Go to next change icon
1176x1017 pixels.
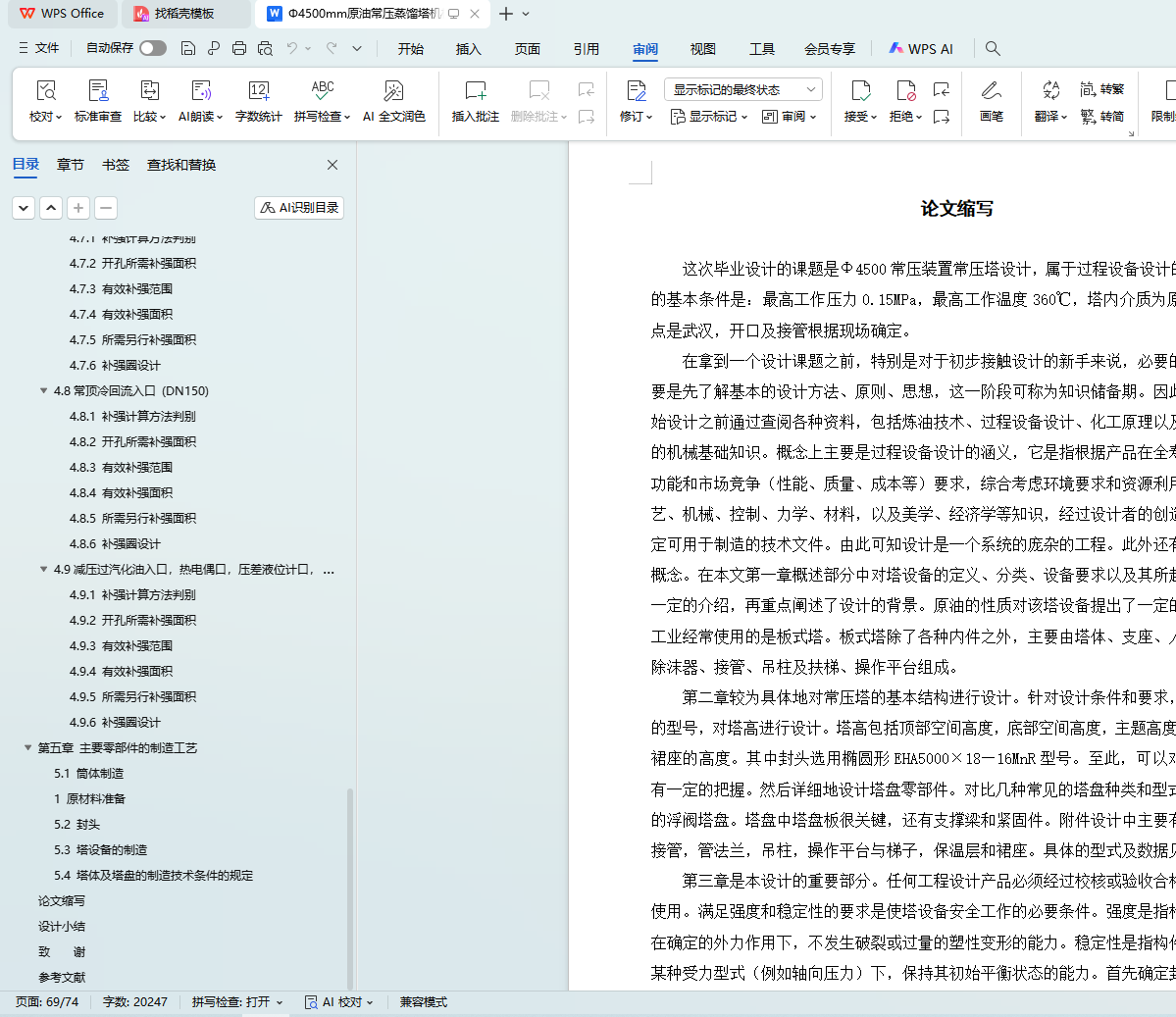(x=942, y=117)
